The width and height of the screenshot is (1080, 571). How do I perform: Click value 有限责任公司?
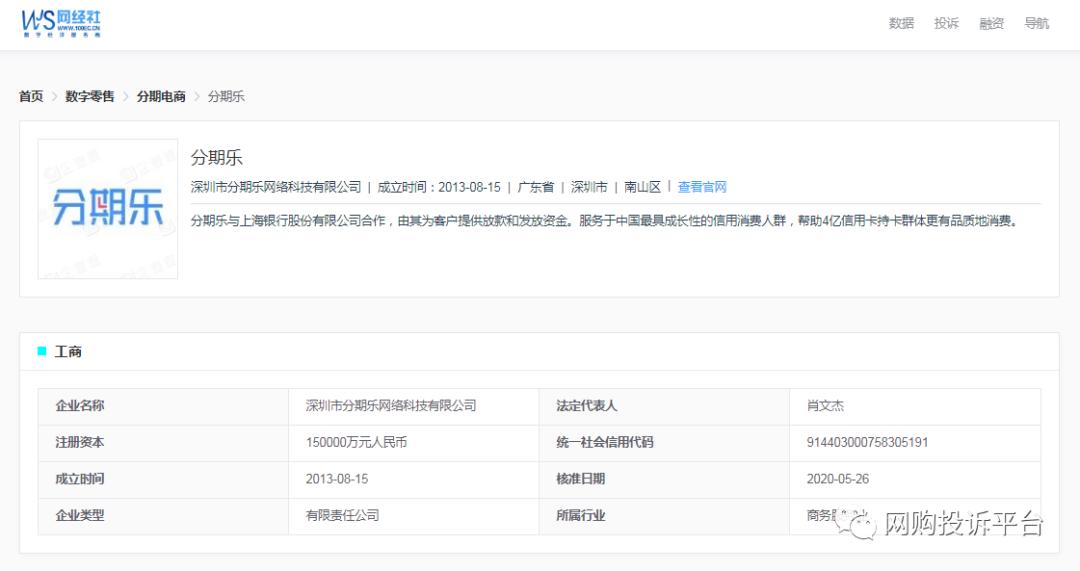(342, 515)
